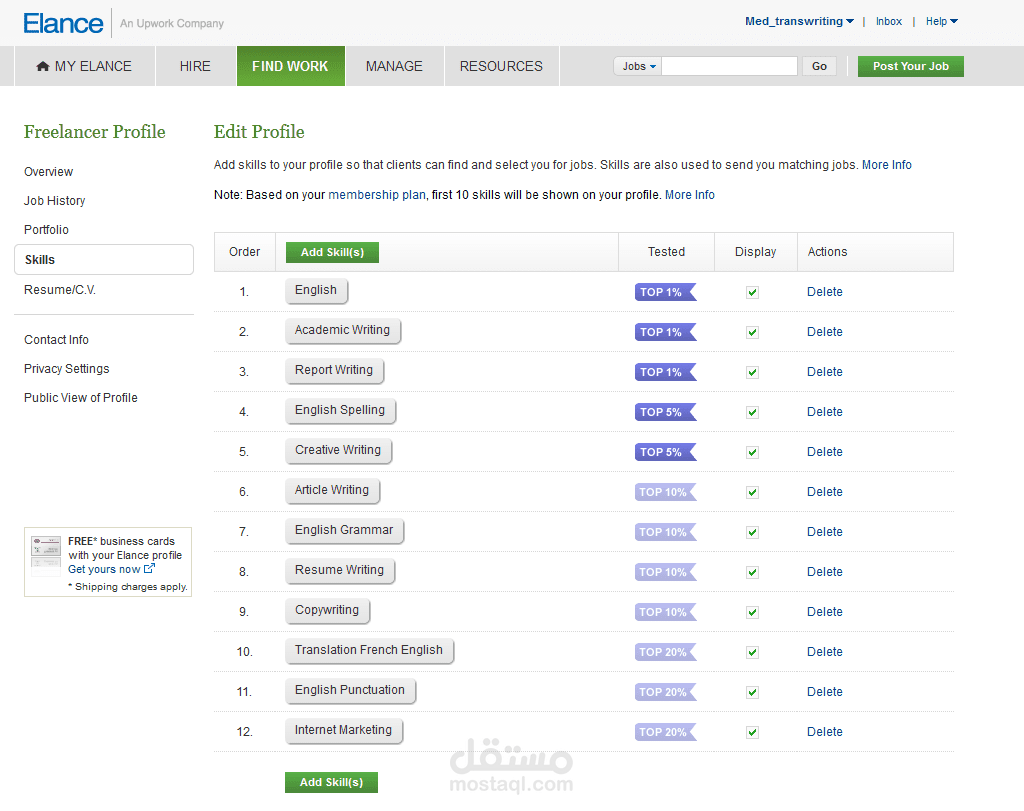Click the TOP 20% badge for English Punctuation
The height and width of the screenshot is (811, 1024).
(665, 692)
